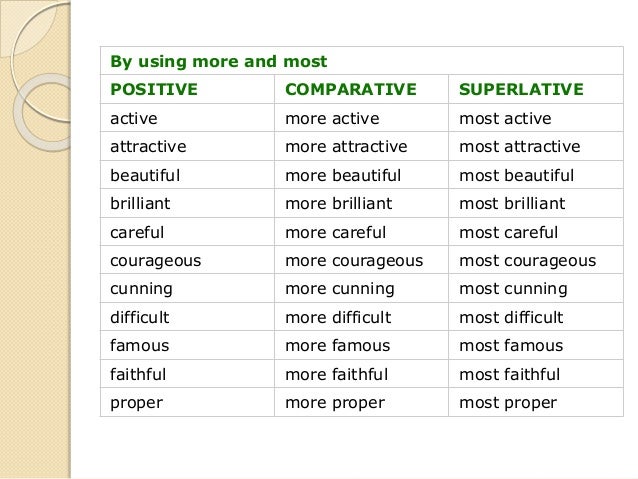Select the 'cunning' cell in the positive column
The image size is (638, 479).
pyautogui.click(x=141, y=289)
